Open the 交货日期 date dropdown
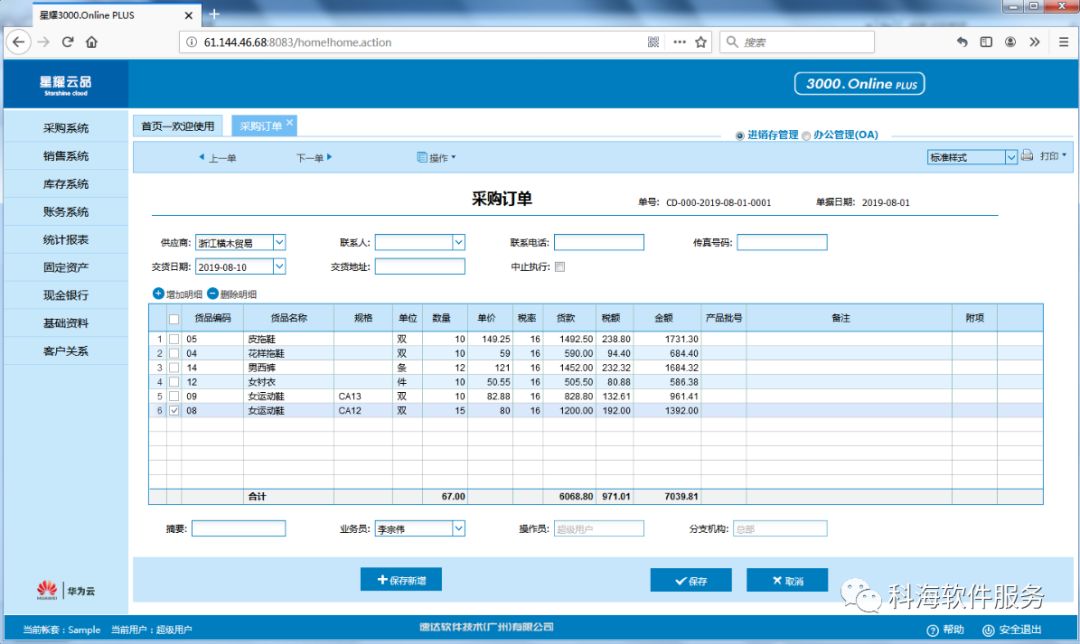 (x=279, y=267)
